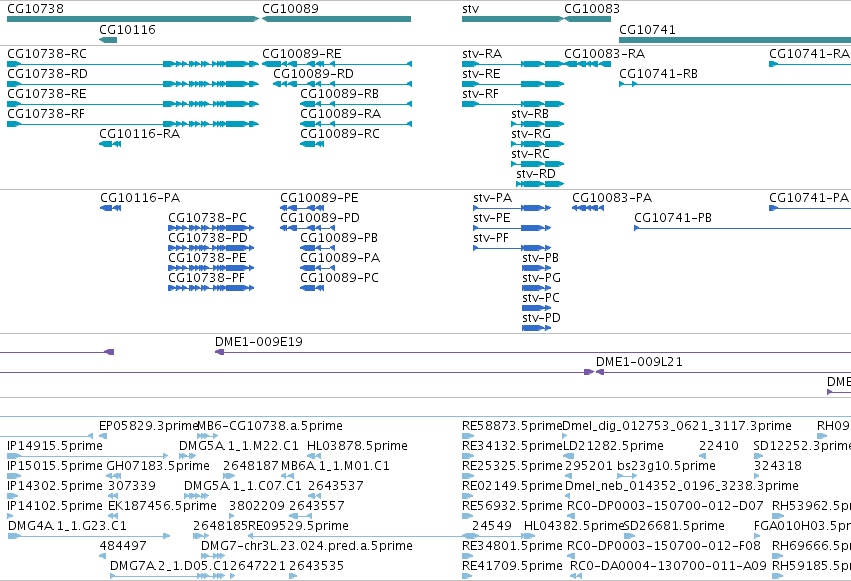Click the CG10116-PA protein label
The image size is (851, 581).
click(x=140, y=198)
